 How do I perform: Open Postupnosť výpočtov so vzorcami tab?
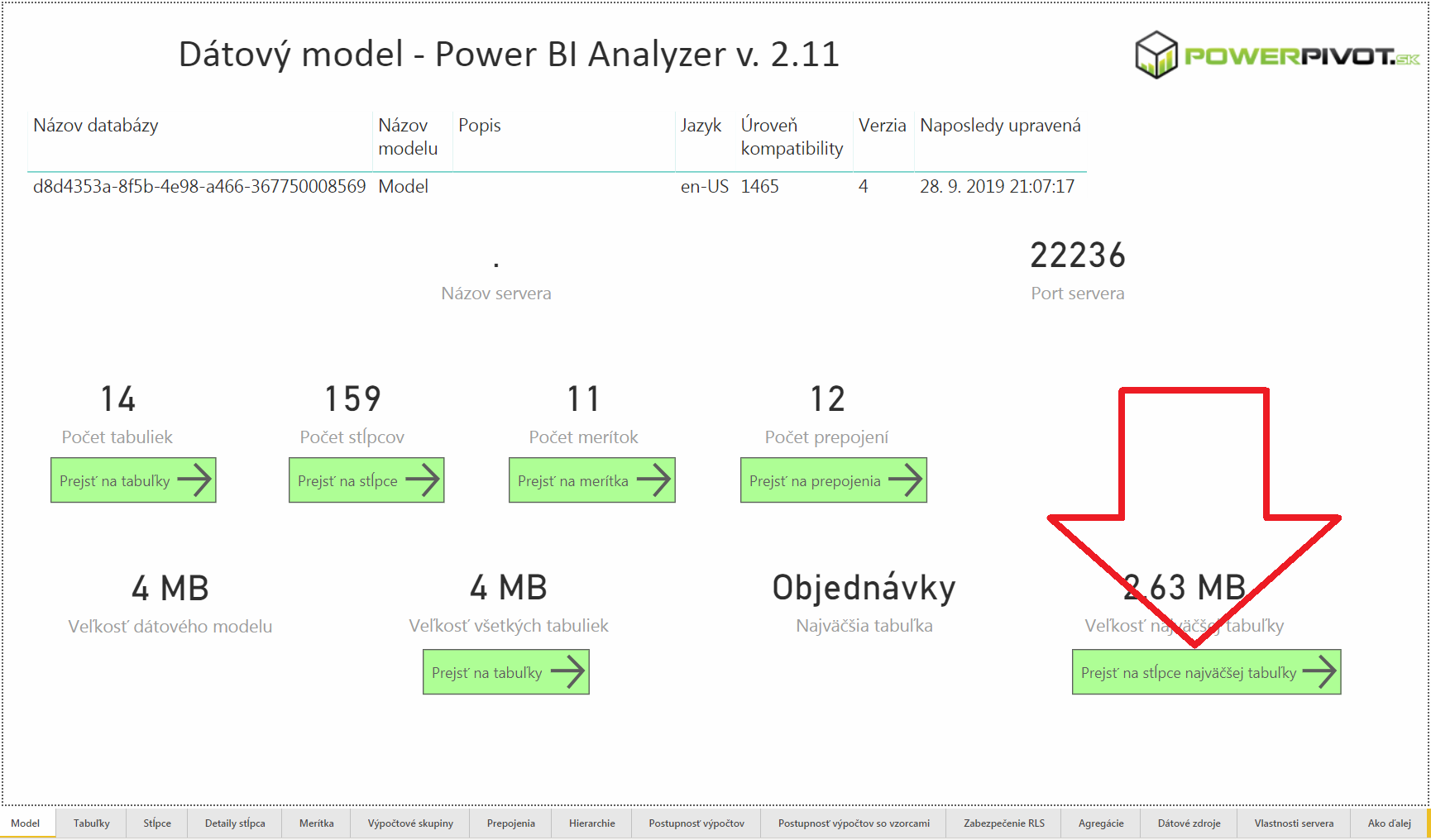[854, 823]
